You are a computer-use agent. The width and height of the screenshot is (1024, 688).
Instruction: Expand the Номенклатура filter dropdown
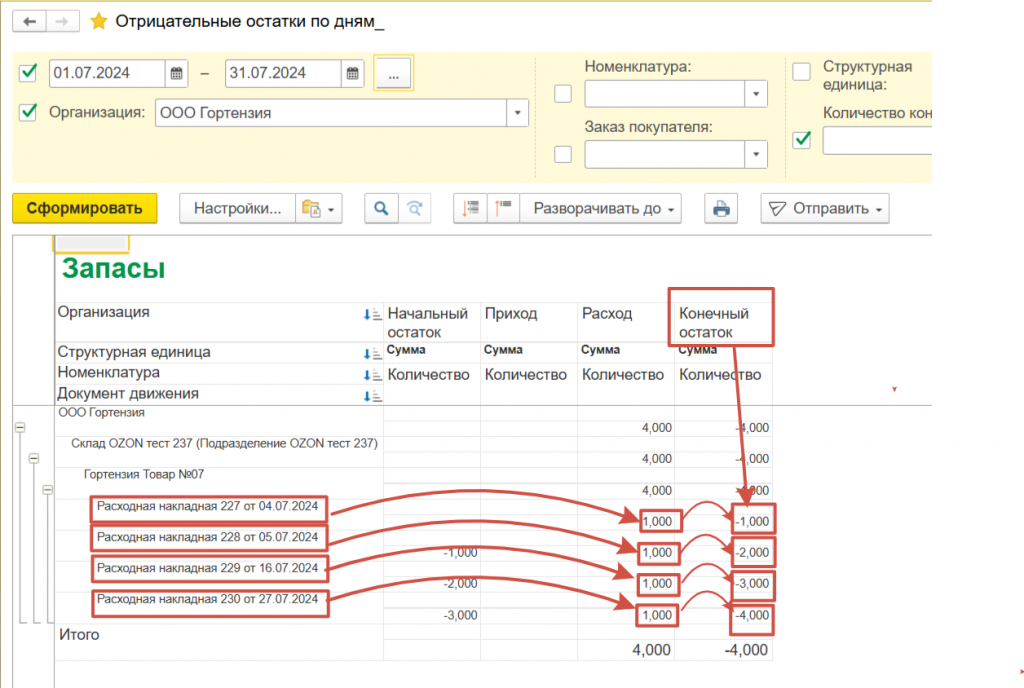pos(755,94)
